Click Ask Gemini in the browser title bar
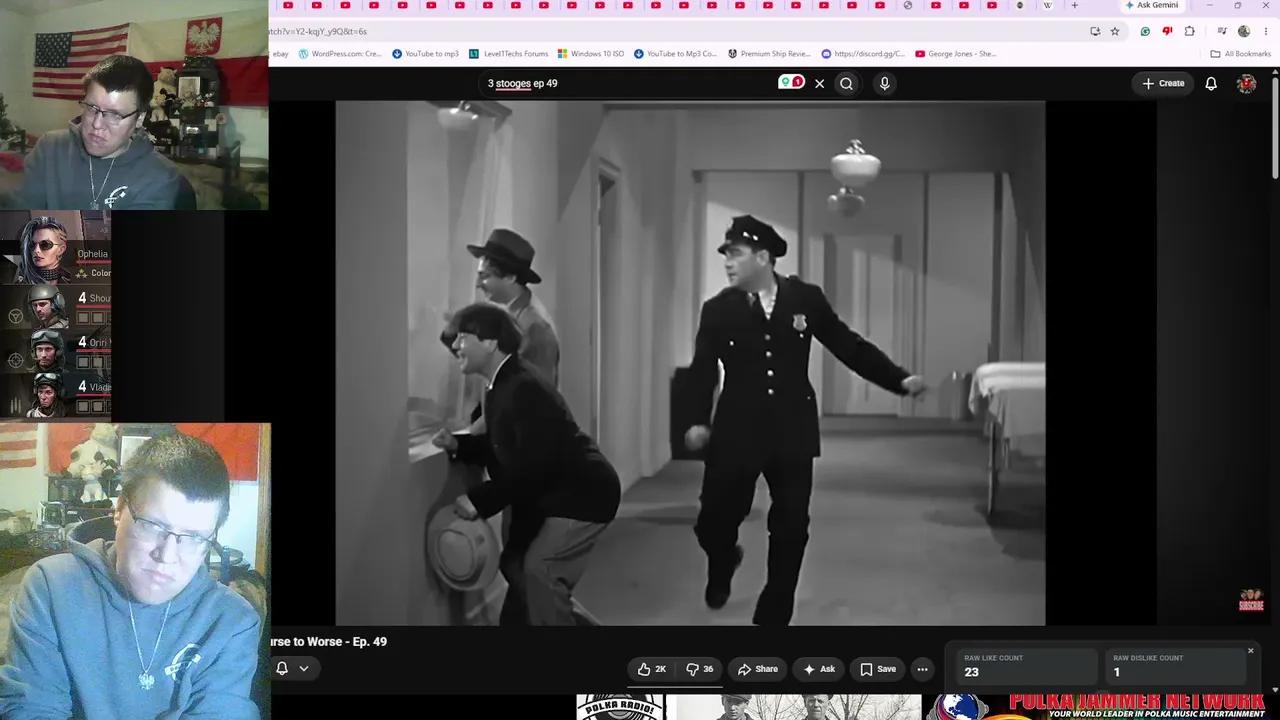Screen dimensions: 1280x720 1153,6
